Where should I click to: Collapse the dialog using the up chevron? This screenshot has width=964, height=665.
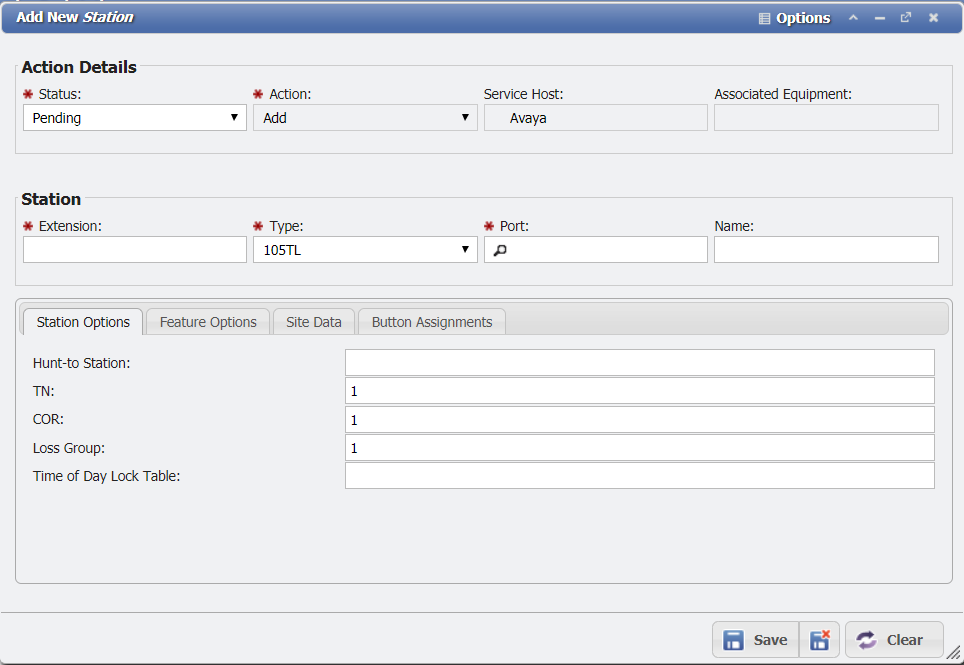853,17
